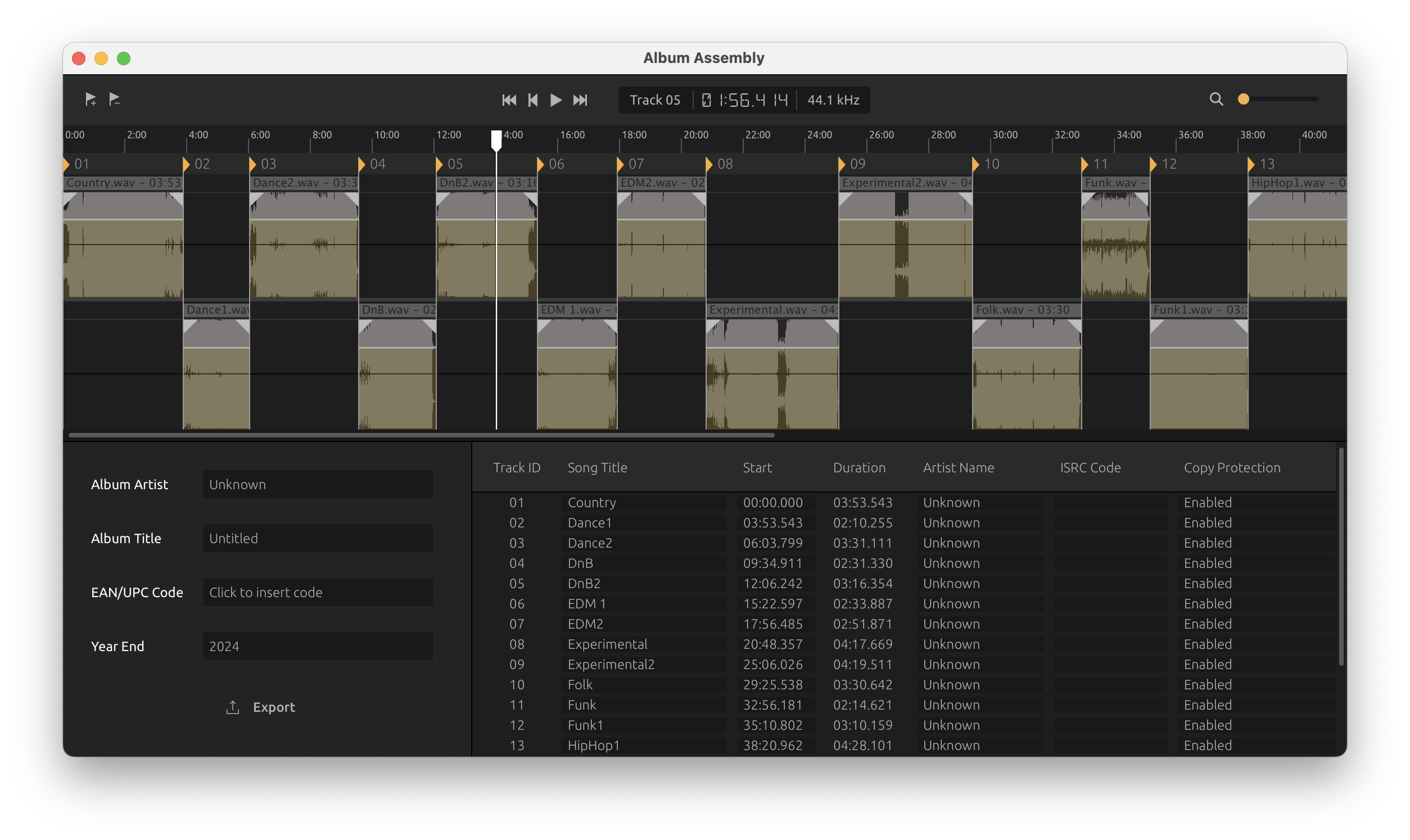This screenshot has width=1410, height=840.
Task: Click the ISRC Code column header
Action: pyautogui.click(x=1090, y=468)
